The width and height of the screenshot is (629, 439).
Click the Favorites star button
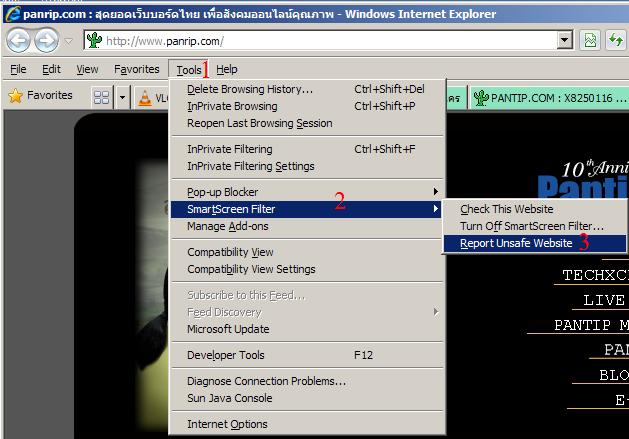[41, 96]
